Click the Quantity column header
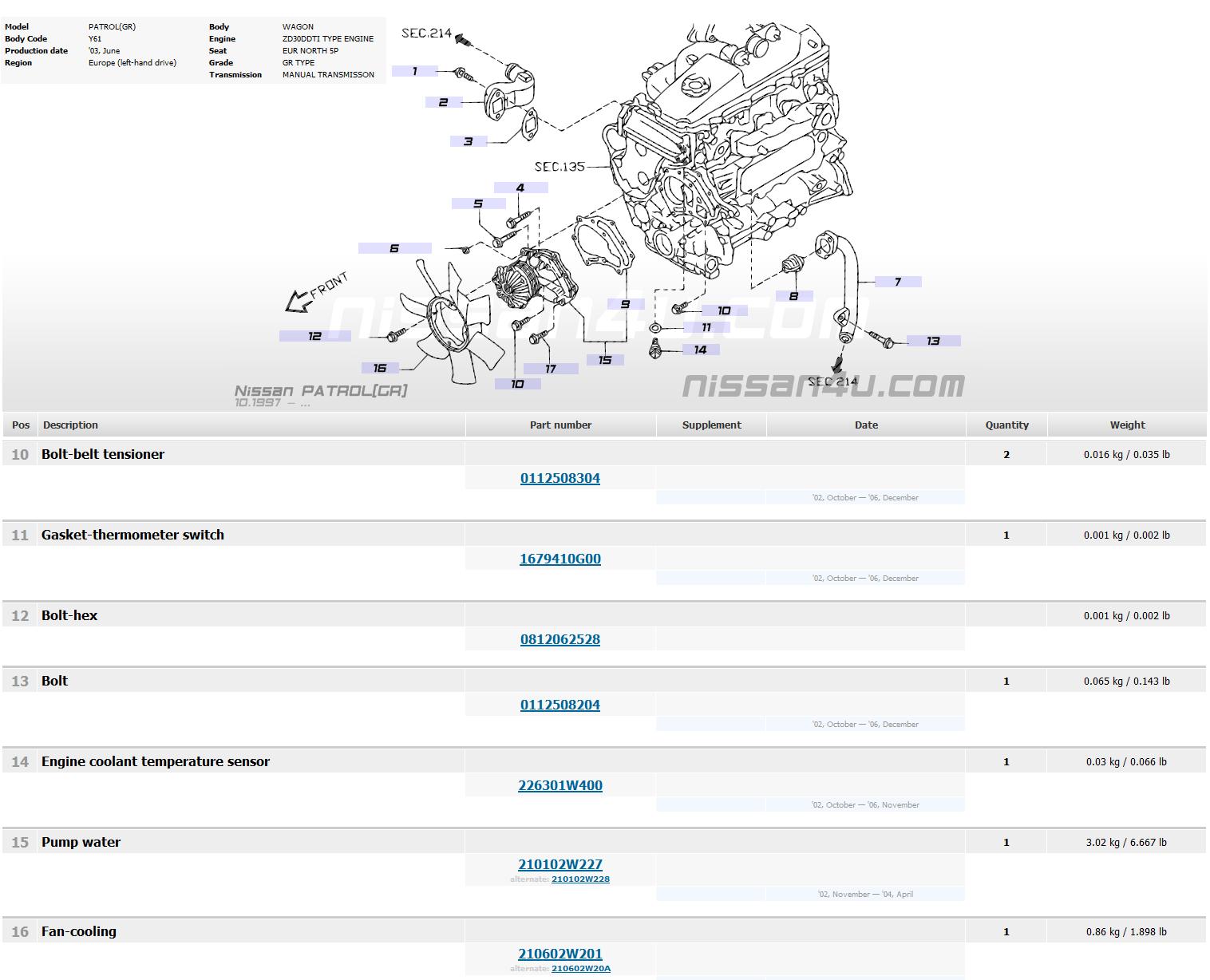Image resolution: width=1210 pixels, height=980 pixels. (1006, 425)
